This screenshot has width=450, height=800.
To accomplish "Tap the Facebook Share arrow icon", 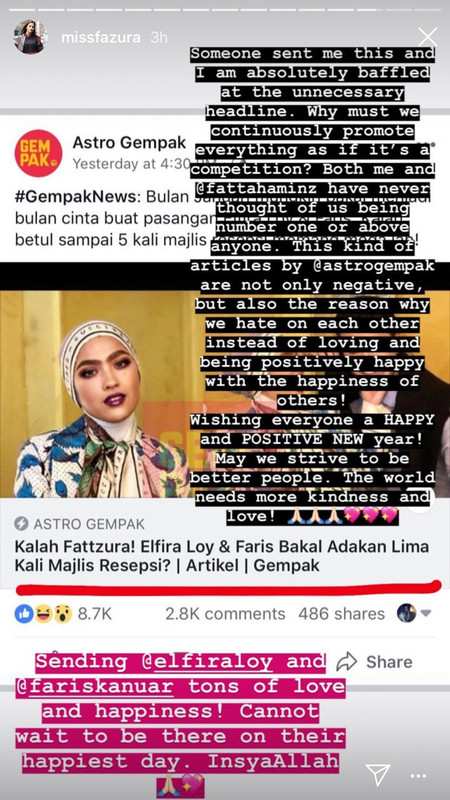I will 346,662.
